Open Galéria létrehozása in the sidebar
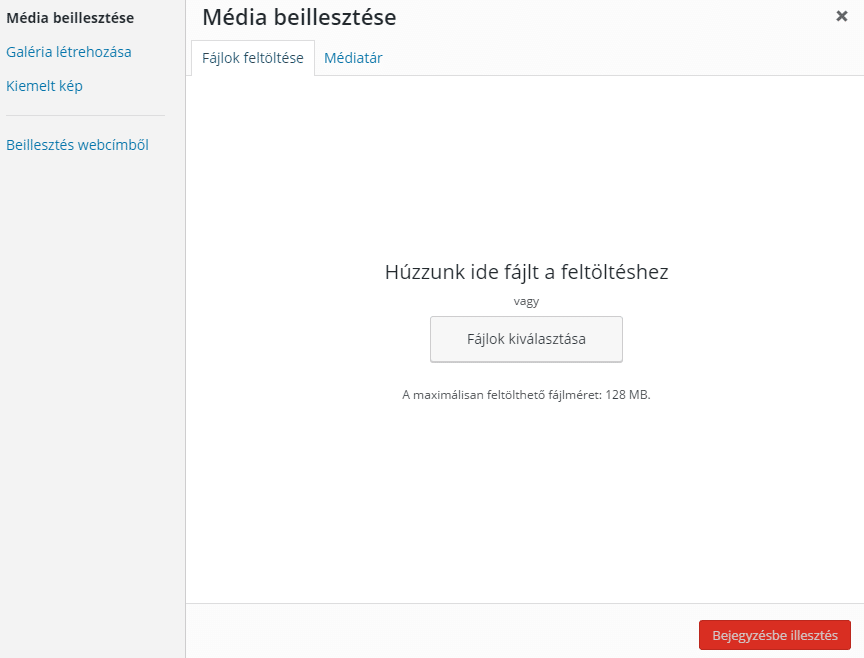Image resolution: width=864 pixels, height=658 pixels. pos(68,51)
